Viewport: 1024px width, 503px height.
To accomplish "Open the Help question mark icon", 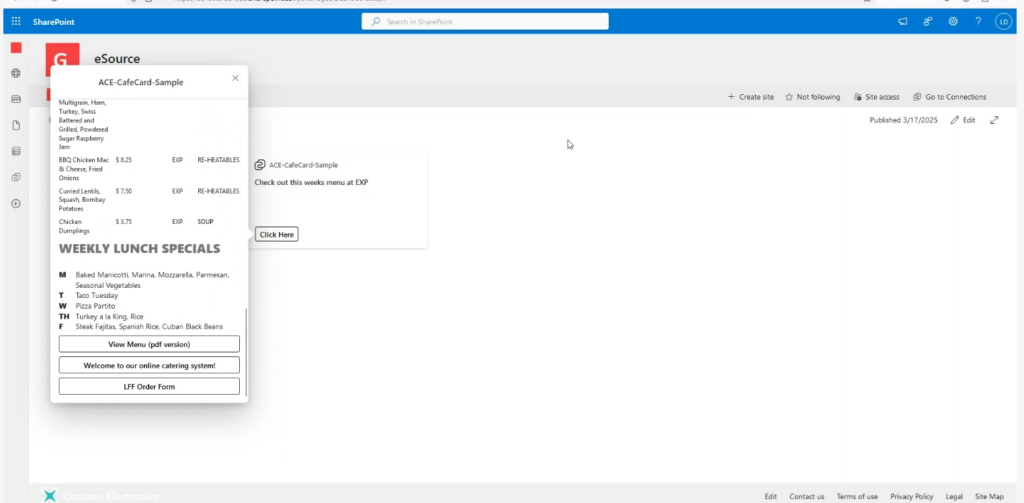I will pyautogui.click(x=978, y=22).
